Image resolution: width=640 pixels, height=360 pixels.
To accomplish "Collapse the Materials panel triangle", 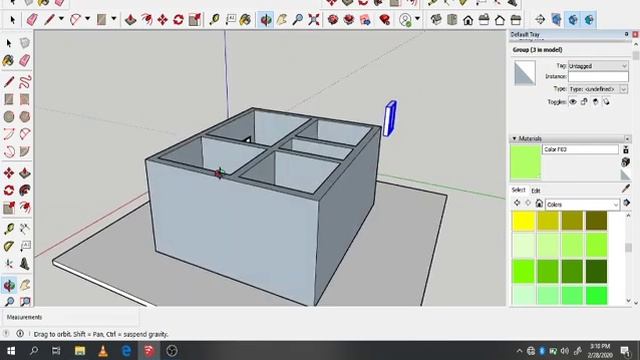I will pyautogui.click(x=514, y=139).
